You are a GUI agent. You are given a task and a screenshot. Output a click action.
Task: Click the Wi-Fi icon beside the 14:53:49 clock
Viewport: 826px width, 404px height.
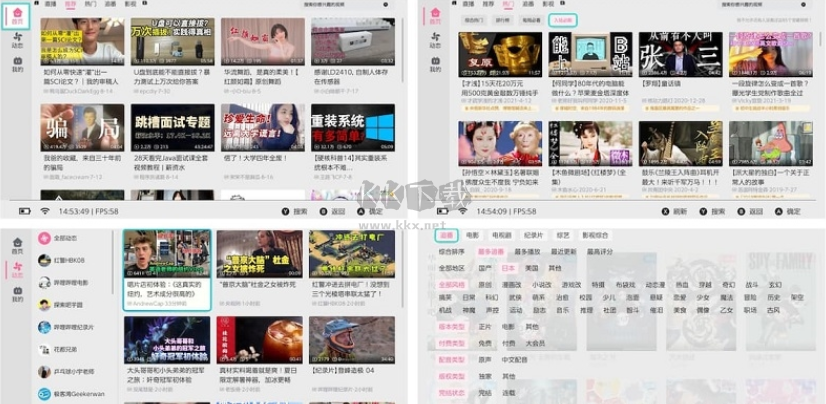45,211
